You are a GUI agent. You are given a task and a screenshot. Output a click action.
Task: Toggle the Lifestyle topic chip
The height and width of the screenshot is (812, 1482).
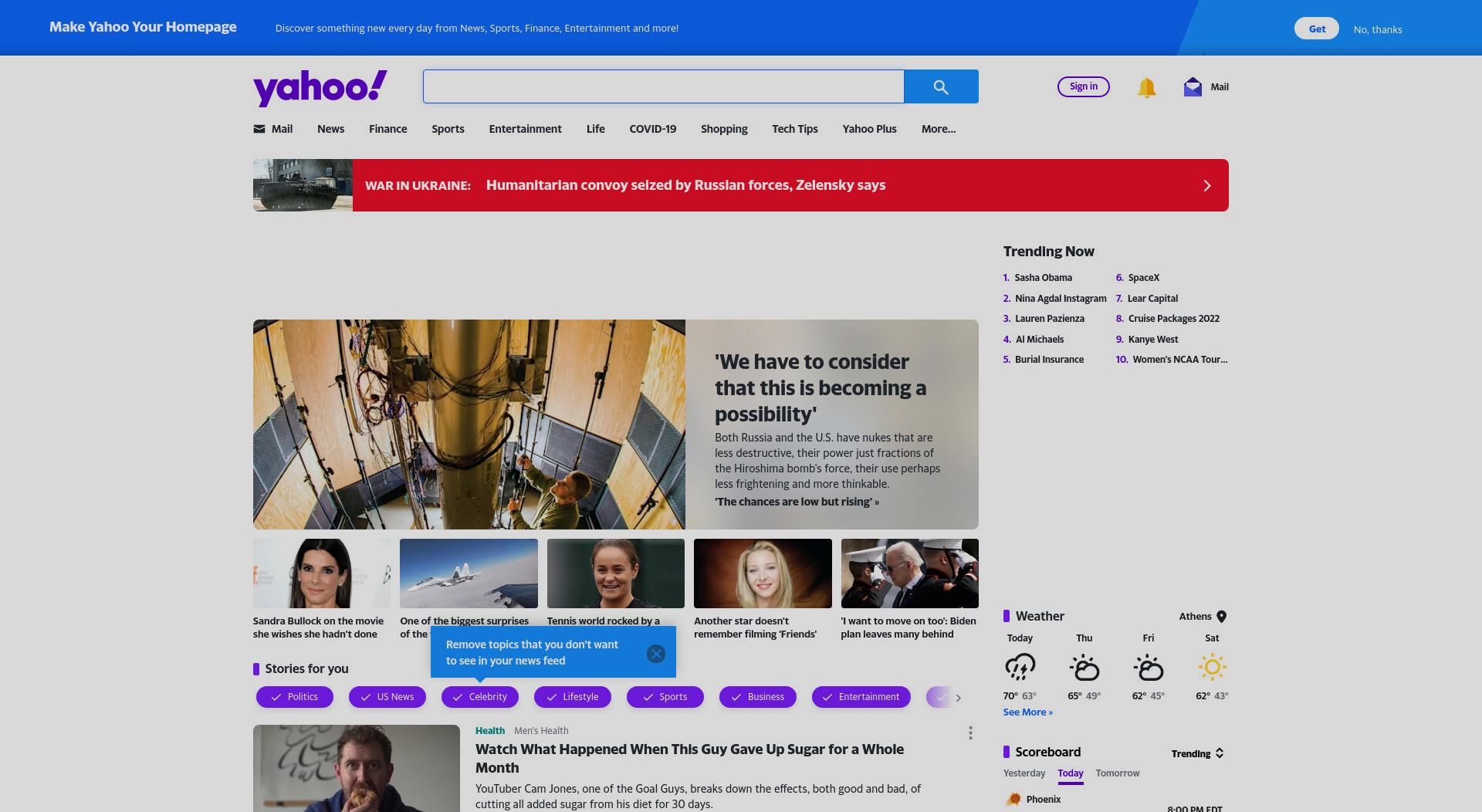coord(573,697)
